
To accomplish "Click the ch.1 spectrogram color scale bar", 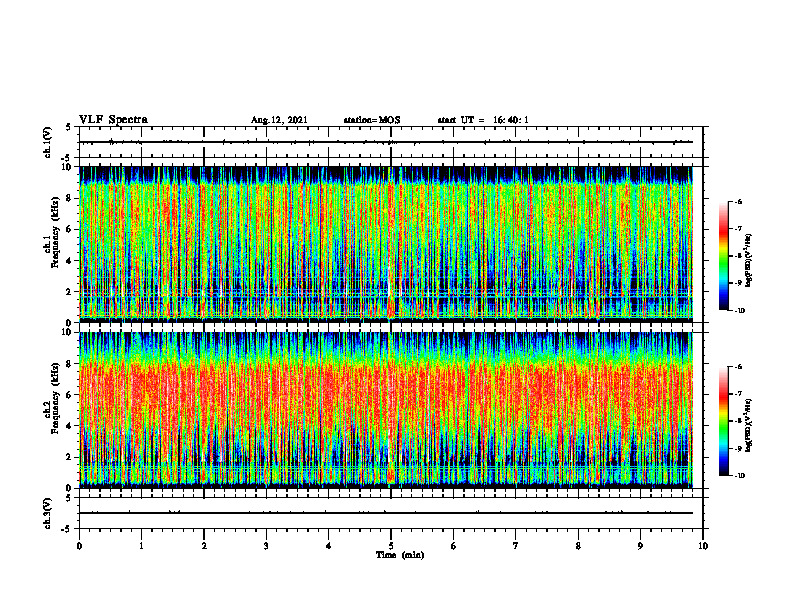I will pos(723,256).
